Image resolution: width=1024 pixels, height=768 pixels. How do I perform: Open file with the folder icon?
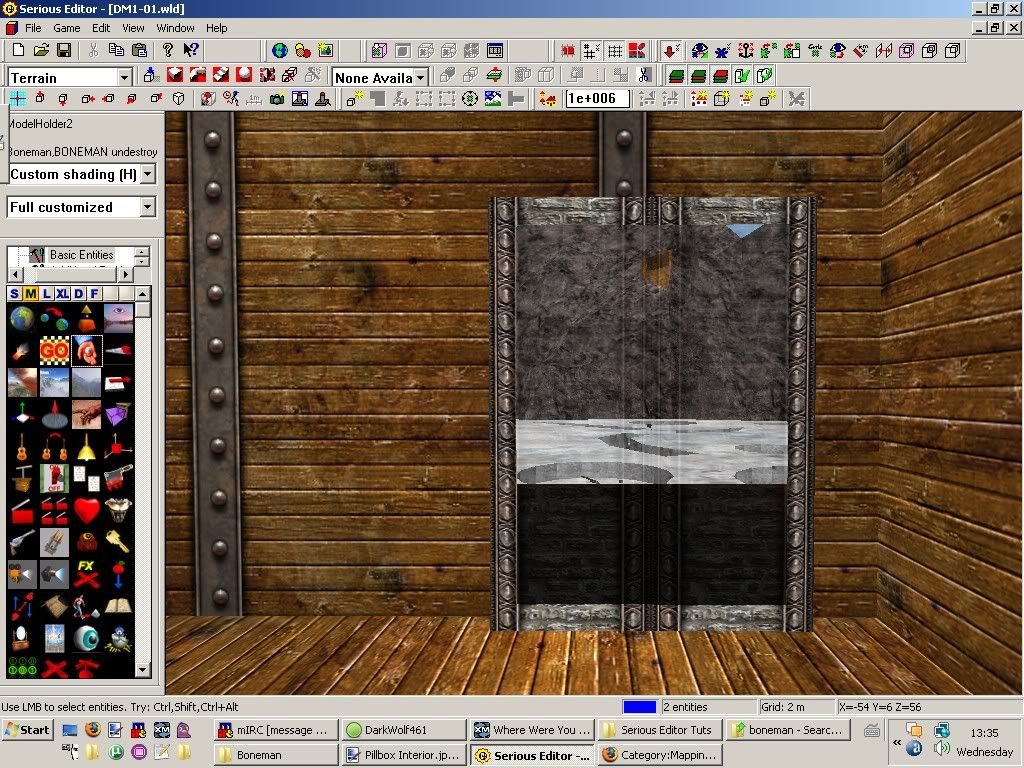(41, 50)
